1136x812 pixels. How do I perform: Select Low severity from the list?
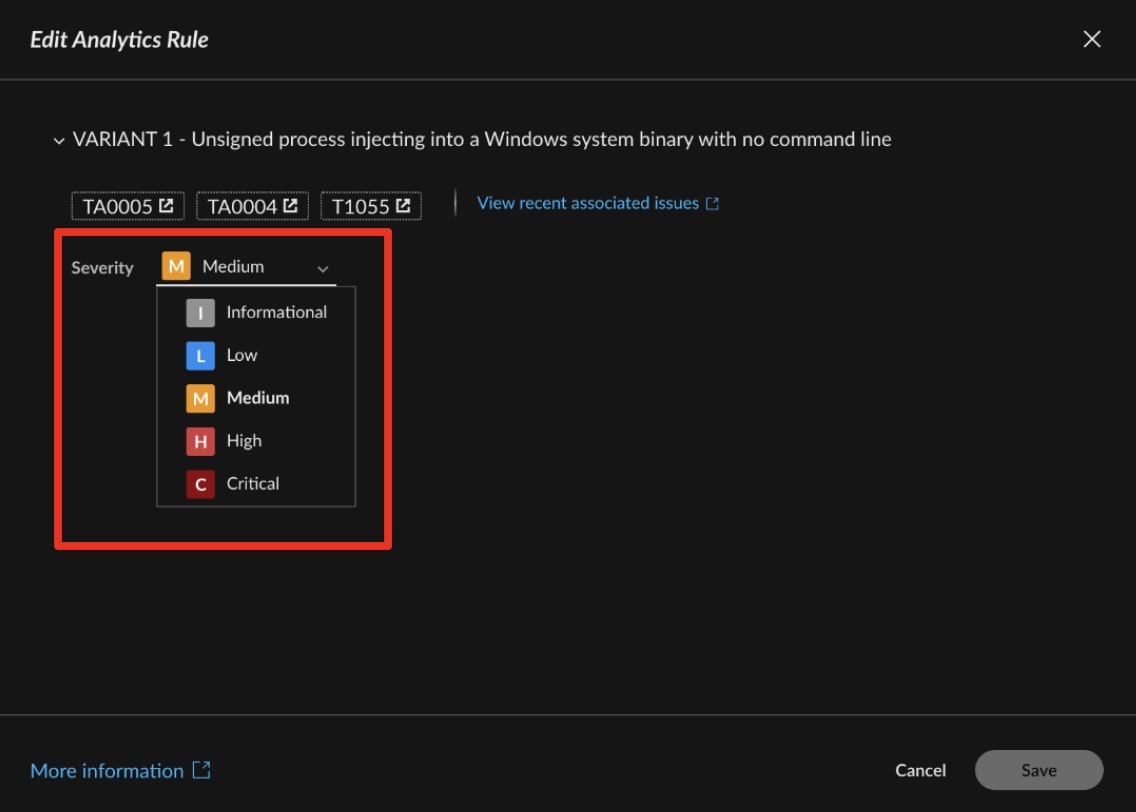(x=240, y=355)
